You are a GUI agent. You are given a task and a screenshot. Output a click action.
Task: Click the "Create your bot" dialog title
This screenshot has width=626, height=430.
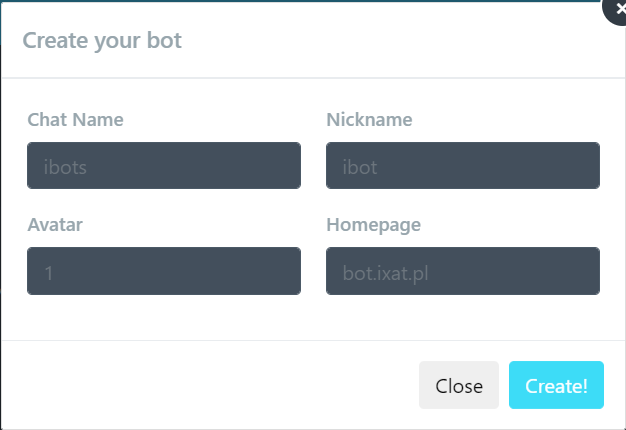[102, 41]
